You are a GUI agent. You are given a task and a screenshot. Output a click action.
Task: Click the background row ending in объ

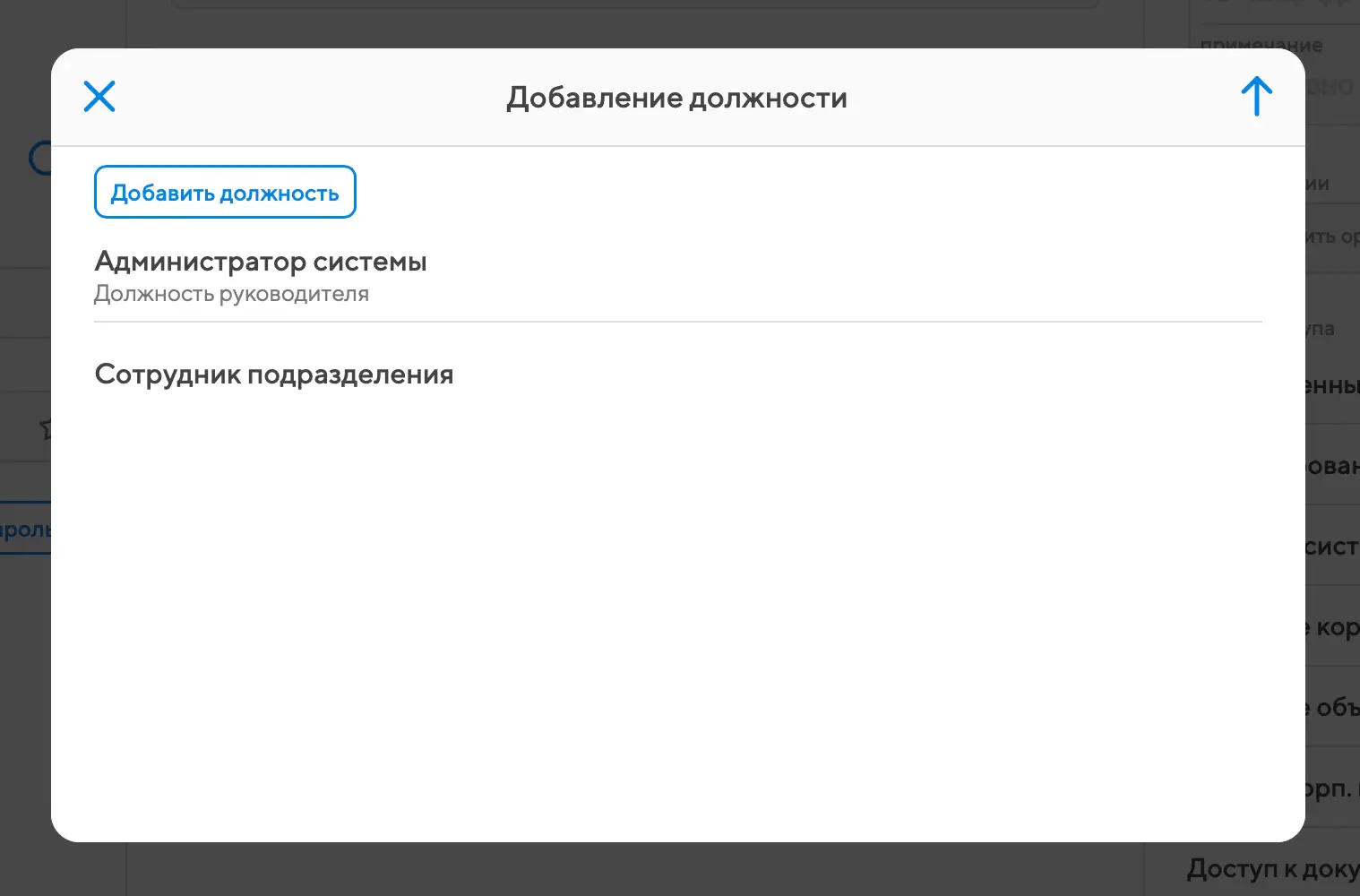point(1332,707)
